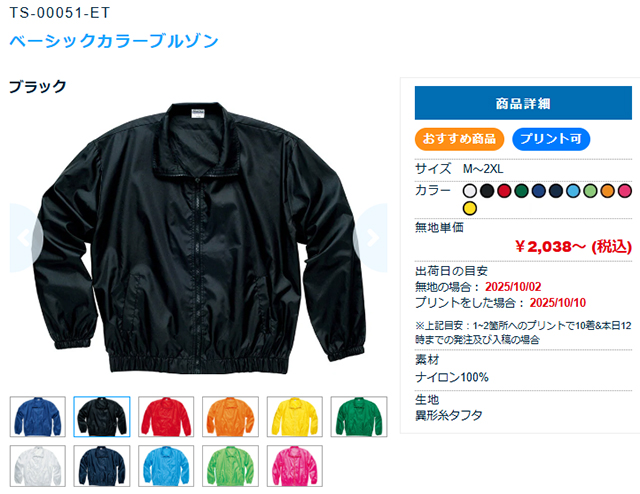View the red jacket thumbnail

point(166,416)
